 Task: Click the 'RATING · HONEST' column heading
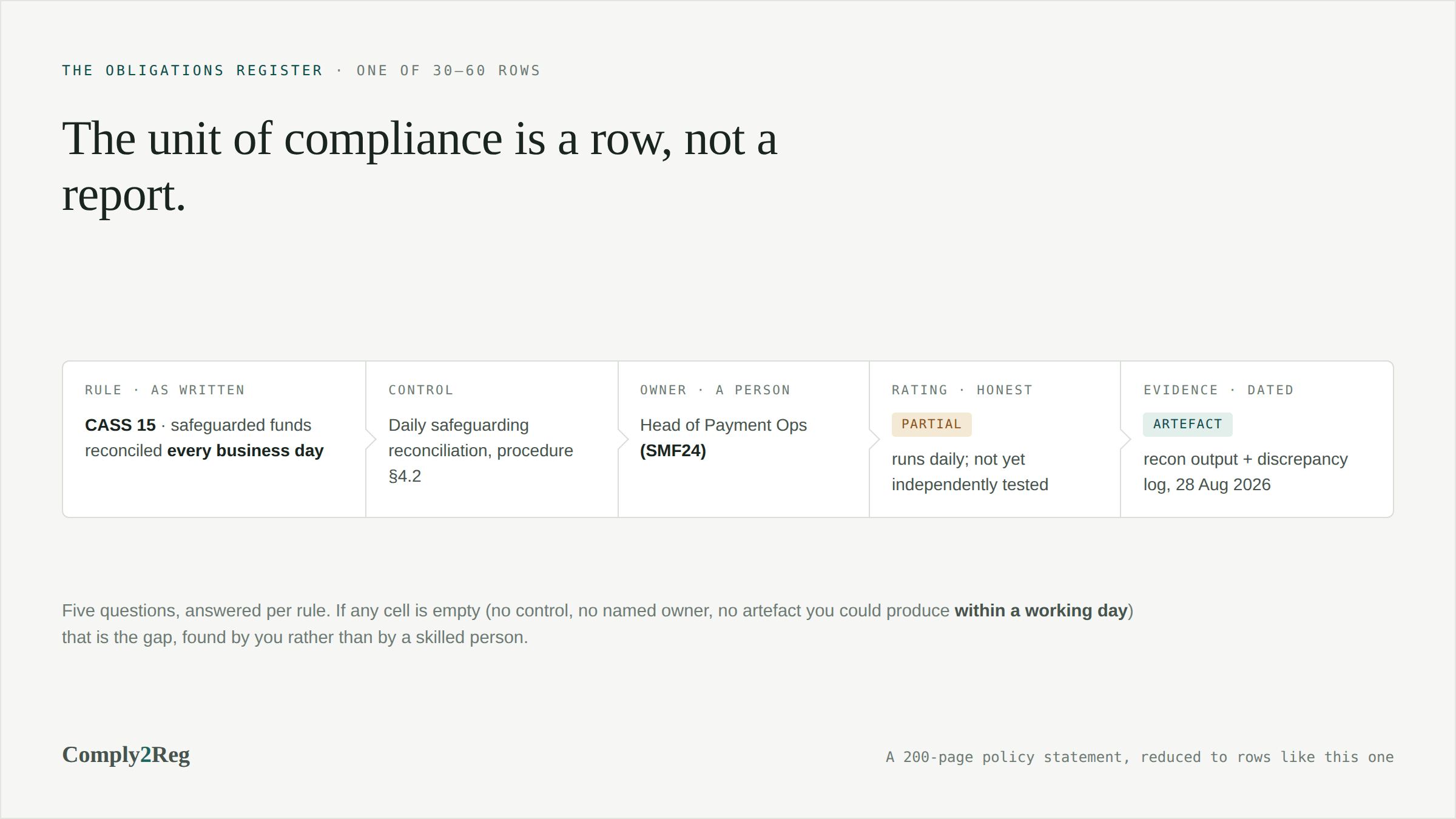point(962,390)
